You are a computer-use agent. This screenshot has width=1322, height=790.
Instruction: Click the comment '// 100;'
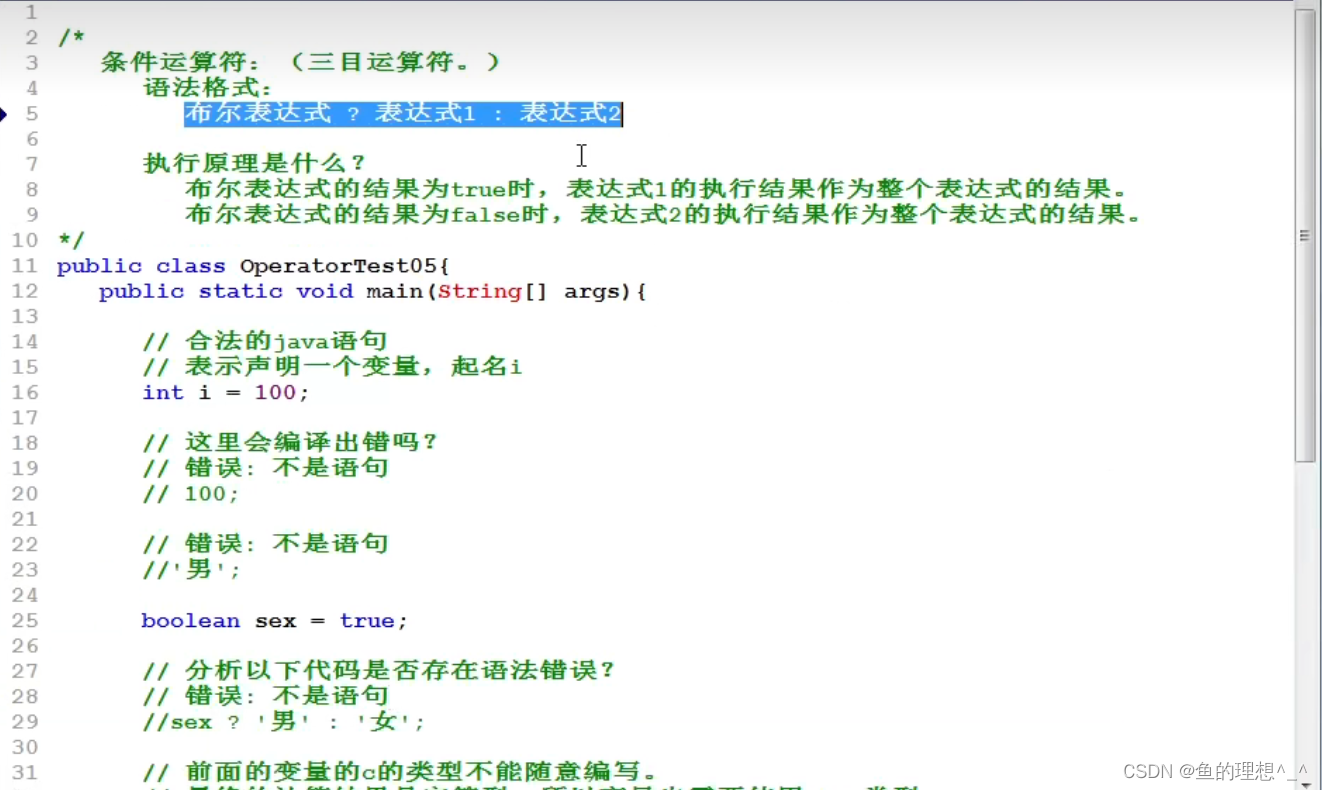point(191,494)
